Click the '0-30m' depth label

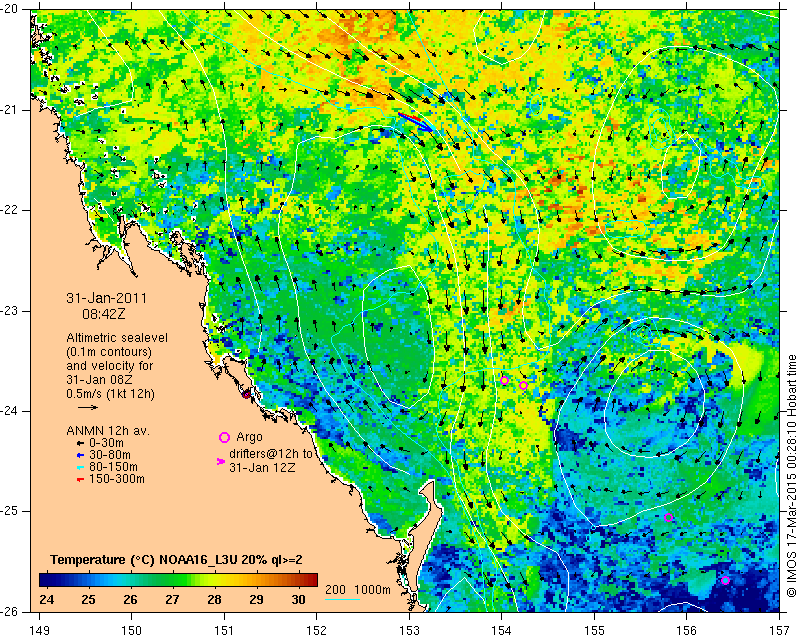(x=106, y=443)
